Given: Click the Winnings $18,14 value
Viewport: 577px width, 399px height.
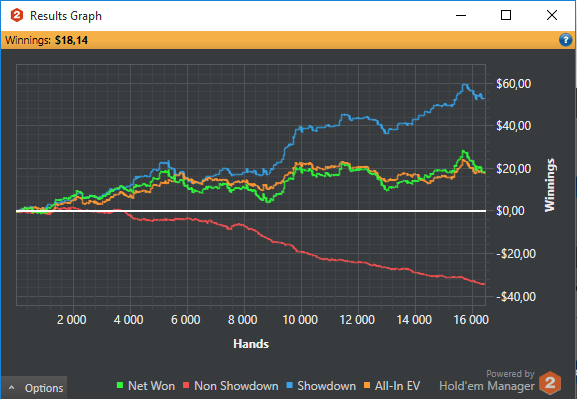Looking at the screenshot, I should click(71, 40).
